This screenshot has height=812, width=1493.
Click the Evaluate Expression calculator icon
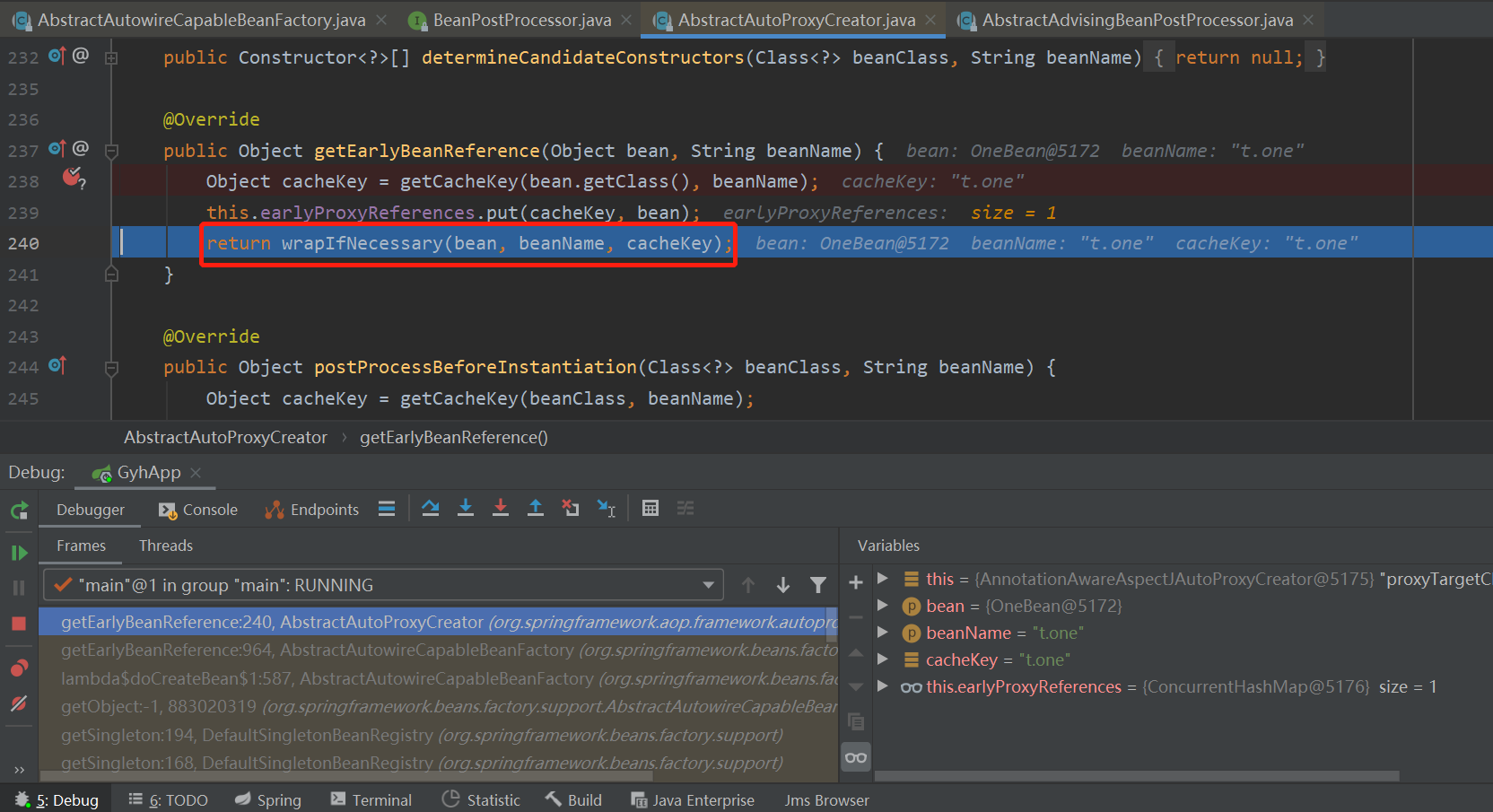pyautogui.click(x=650, y=508)
